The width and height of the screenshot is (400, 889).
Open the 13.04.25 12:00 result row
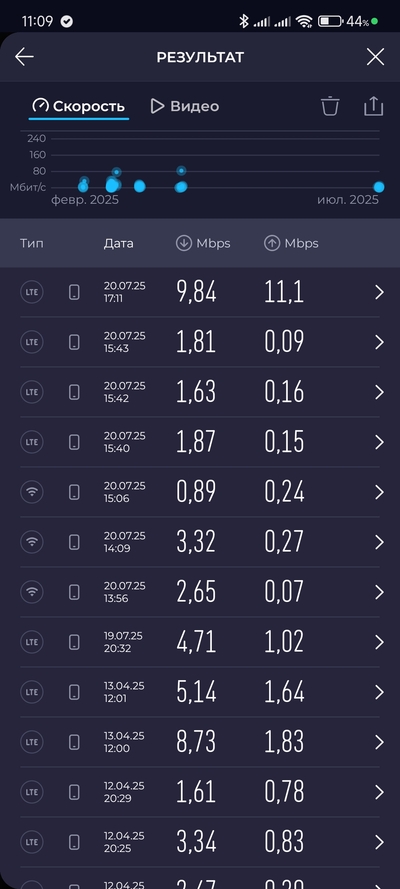pos(200,742)
